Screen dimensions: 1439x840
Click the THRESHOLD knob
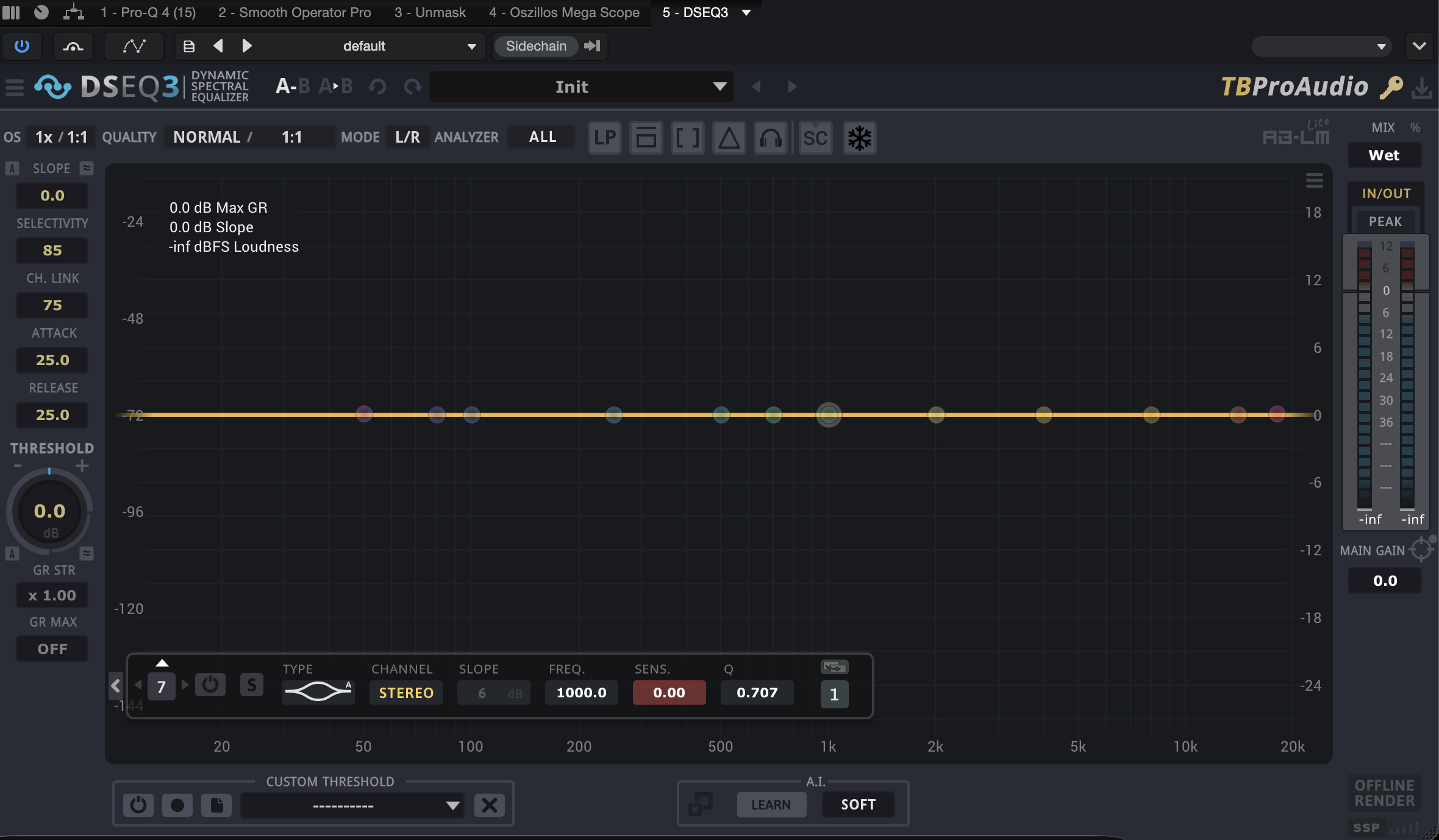[x=49, y=512]
